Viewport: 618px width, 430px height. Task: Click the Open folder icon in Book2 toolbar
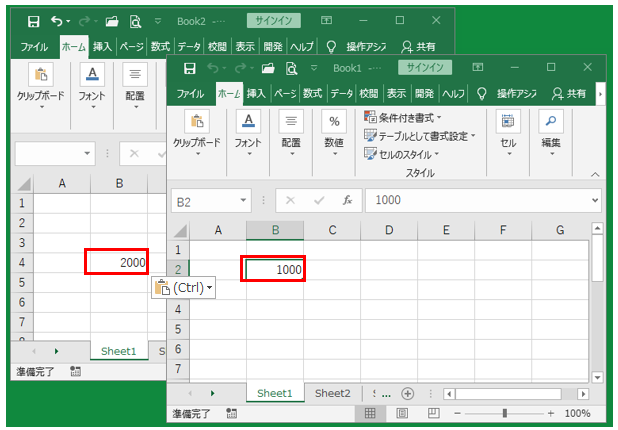click(112, 21)
